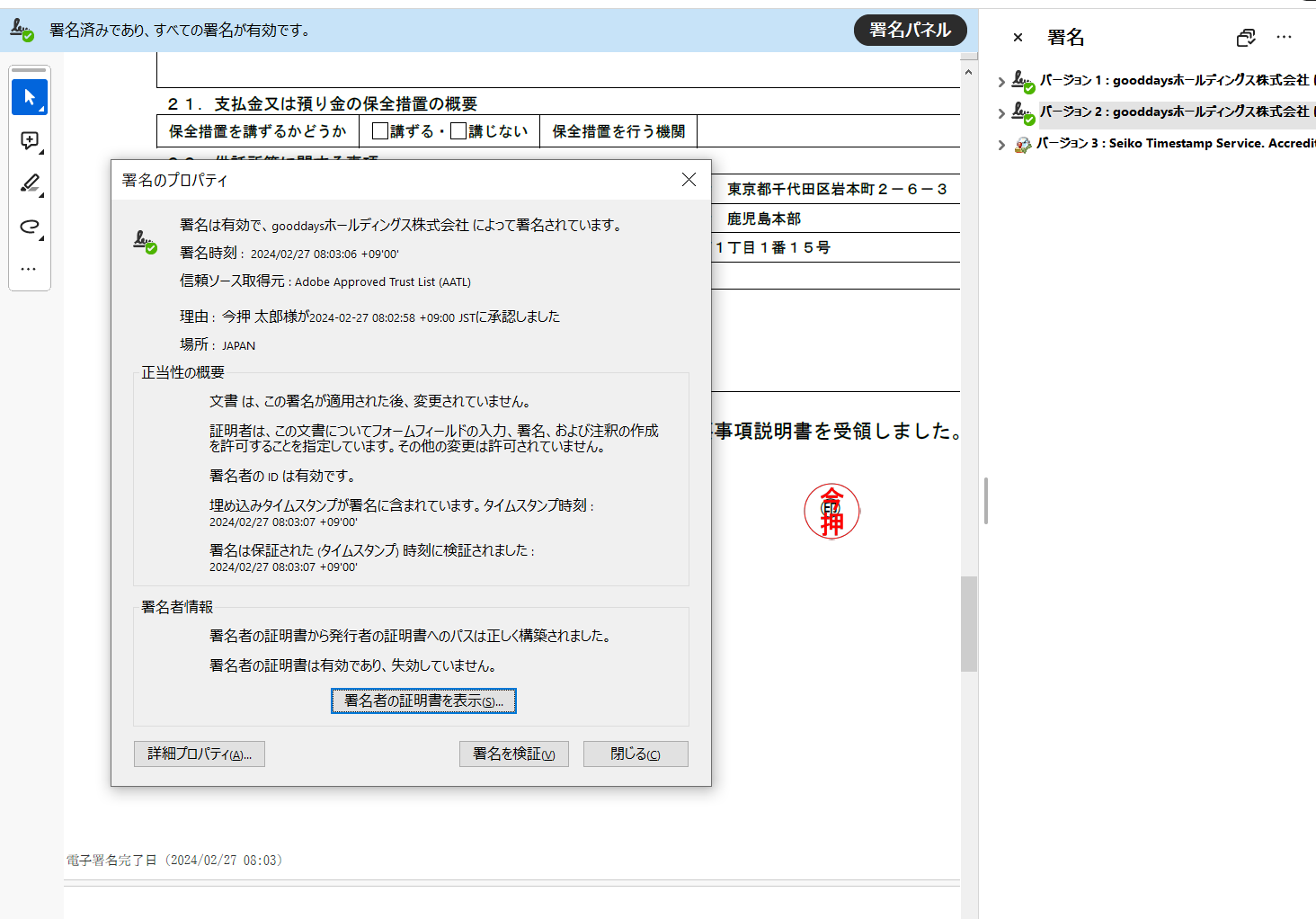The width and height of the screenshot is (1316, 919).
Task: Select the arrow selection tool
Action: click(x=30, y=97)
